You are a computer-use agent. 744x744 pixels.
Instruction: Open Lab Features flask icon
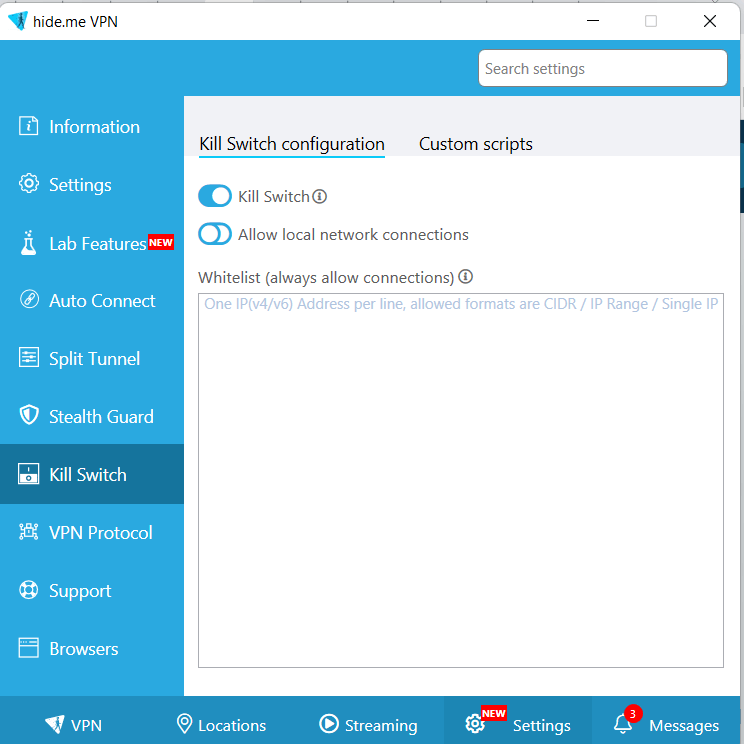(28, 243)
